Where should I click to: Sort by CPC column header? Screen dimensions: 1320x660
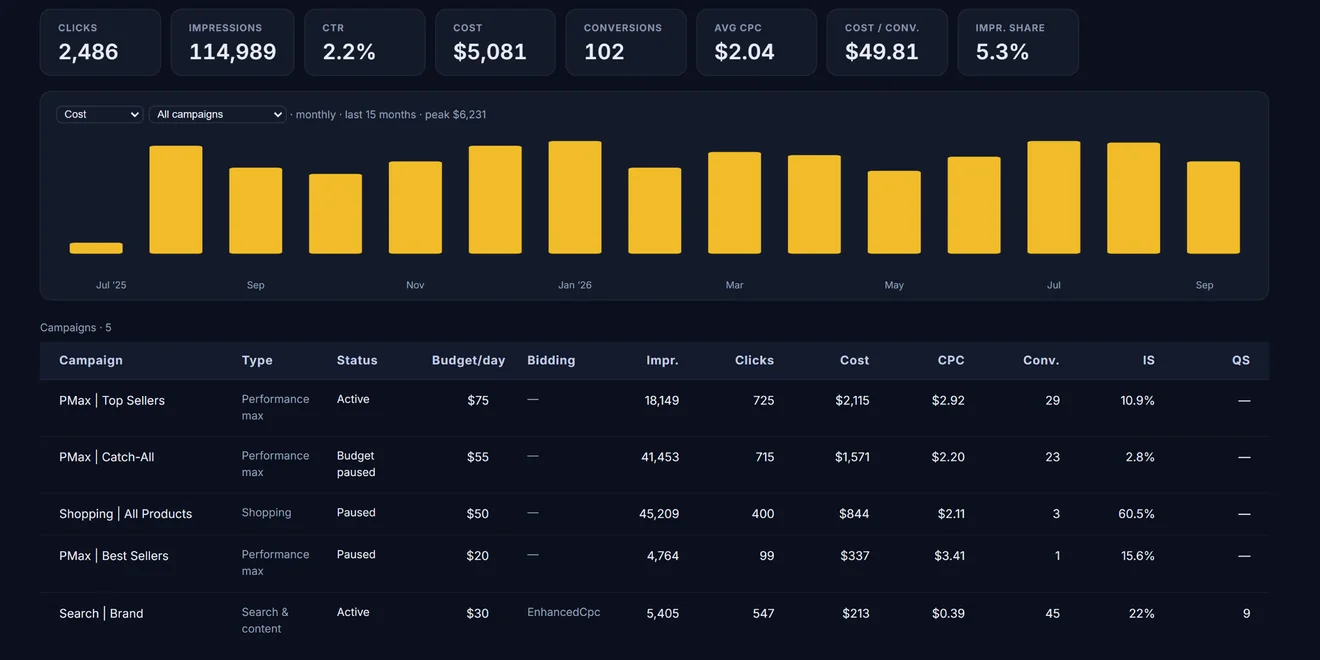[951, 360]
